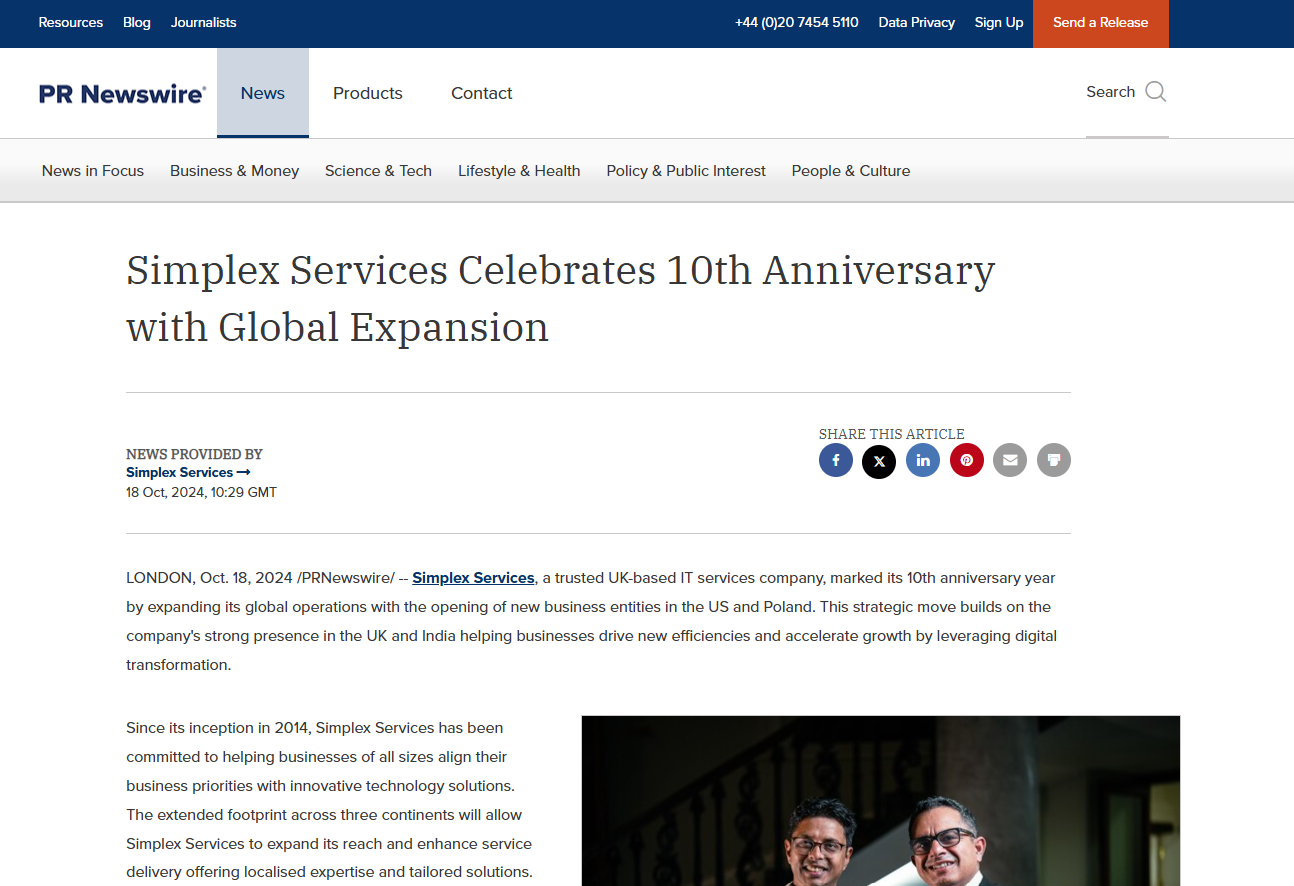
Task: Open Data Privacy page
Action: tap(917, 22)
